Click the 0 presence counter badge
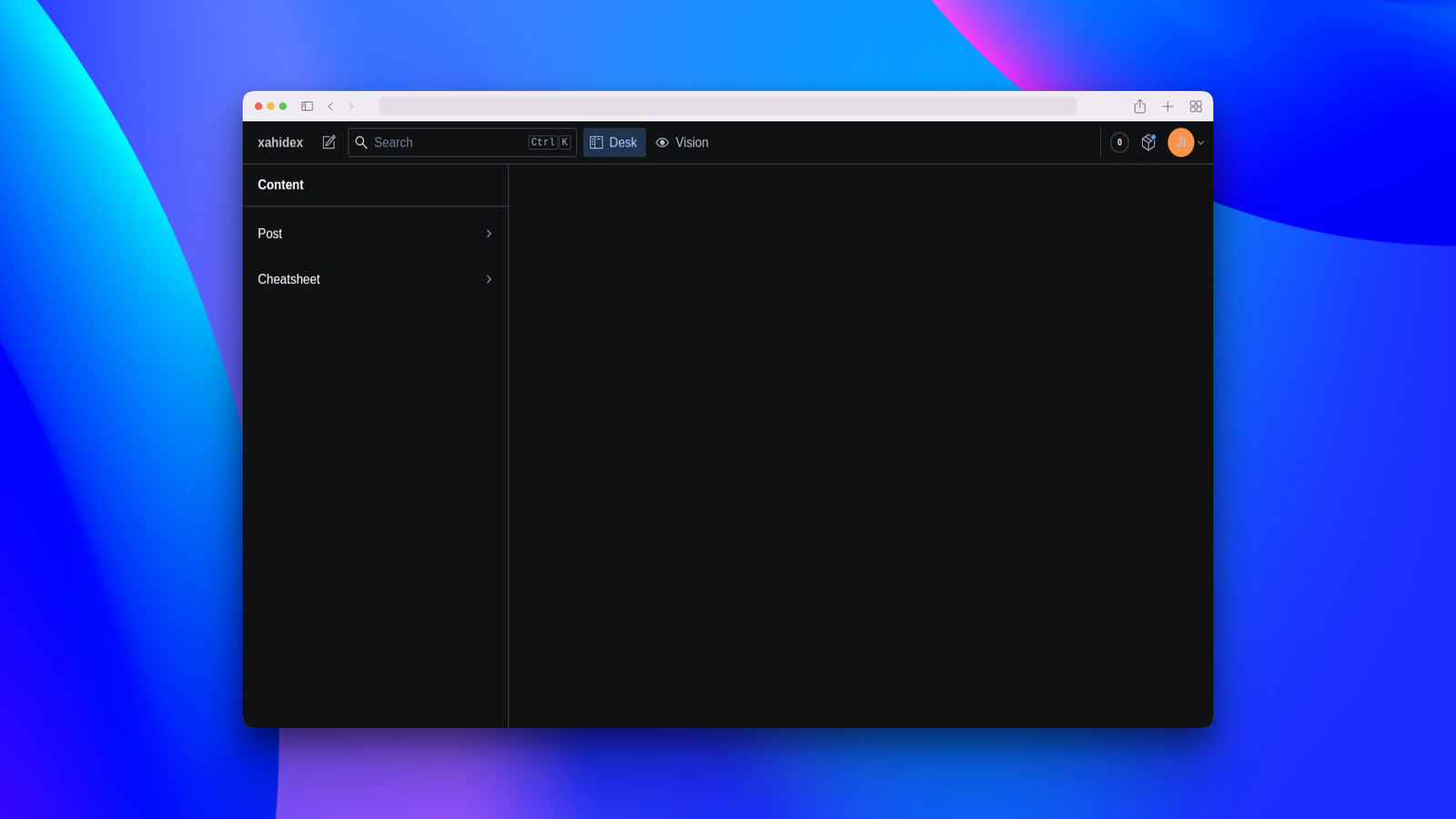 pyautogui.click(x=1119, y=142)
